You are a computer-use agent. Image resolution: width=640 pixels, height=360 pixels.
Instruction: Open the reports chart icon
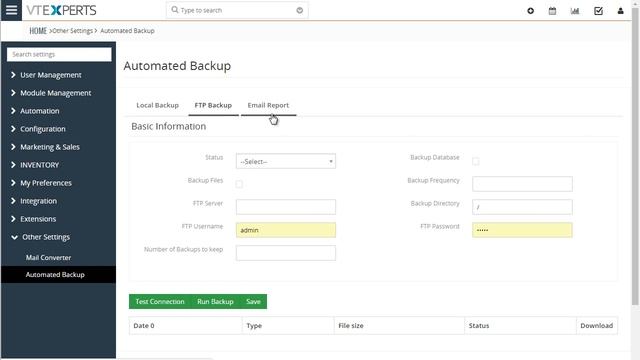(575, 11)
